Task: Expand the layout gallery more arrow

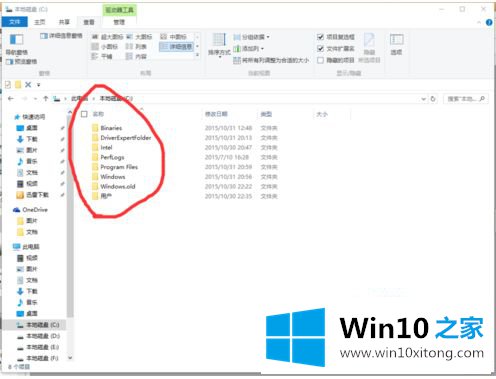Action: [197, 55]
